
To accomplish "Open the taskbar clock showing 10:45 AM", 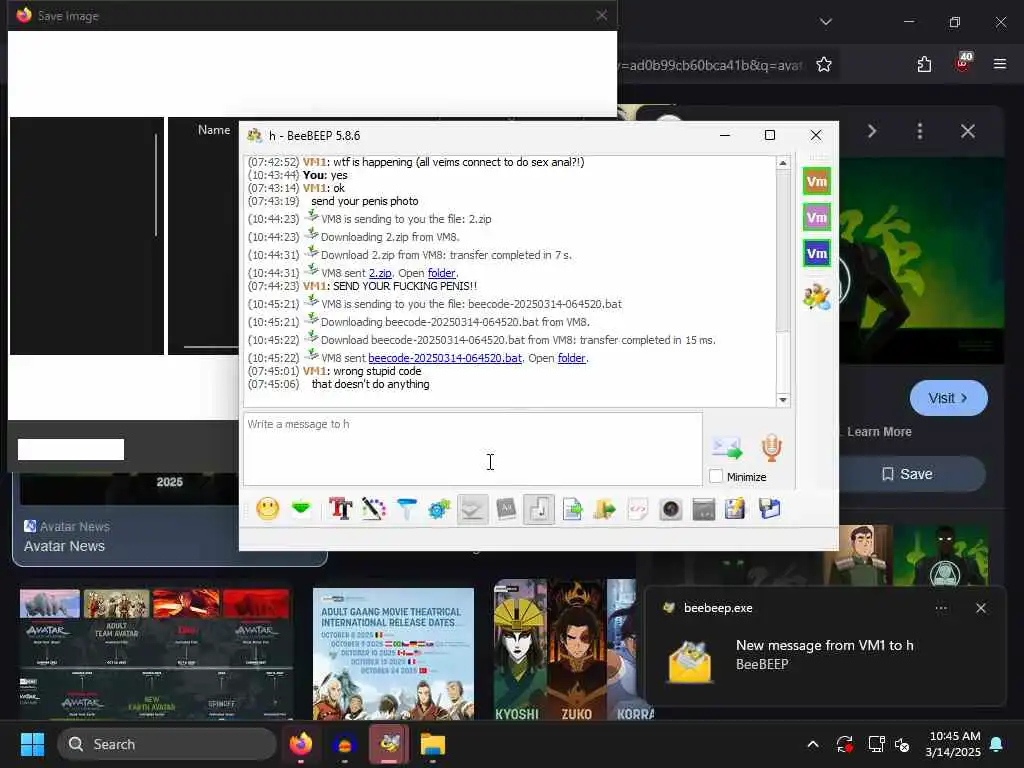I will click(x=953, y=744).
